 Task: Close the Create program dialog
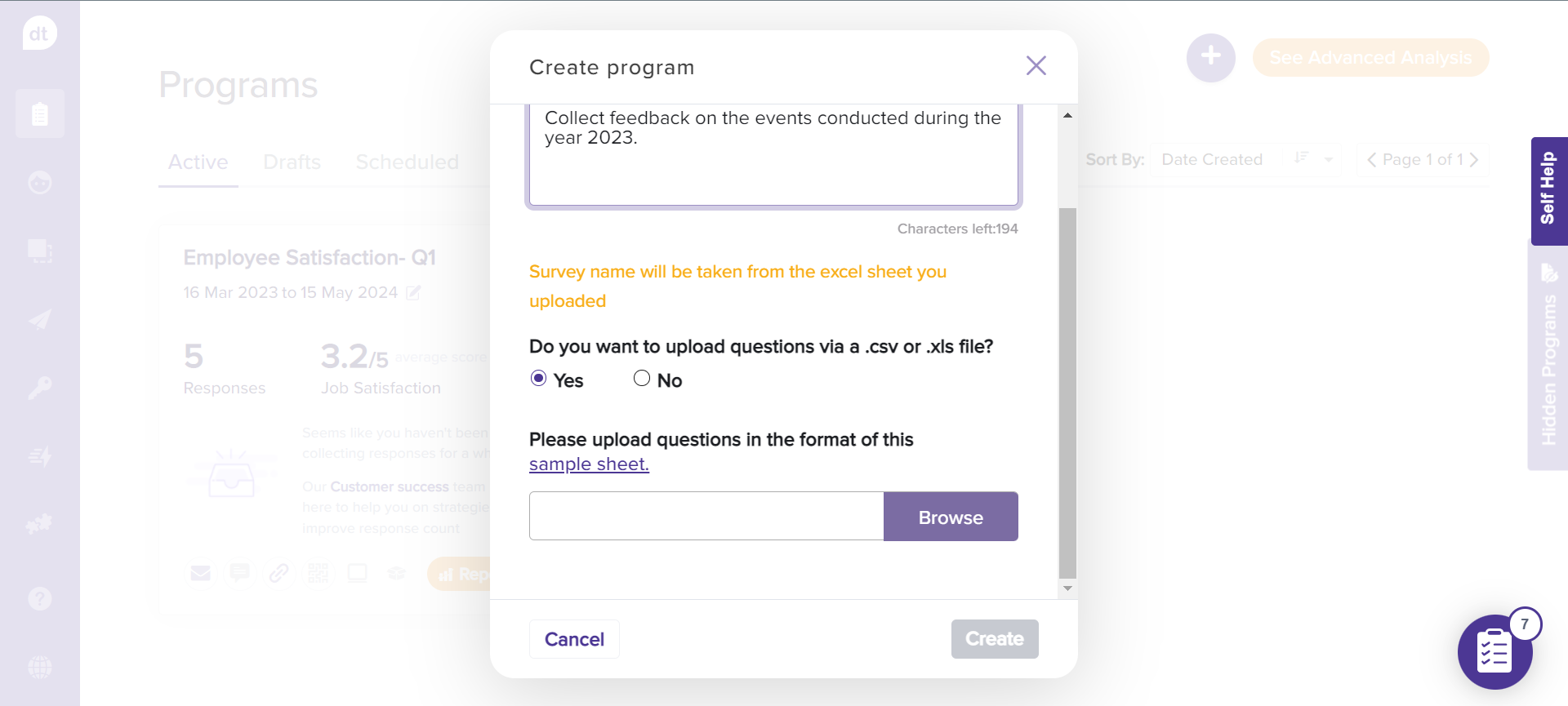point(1036,66)
